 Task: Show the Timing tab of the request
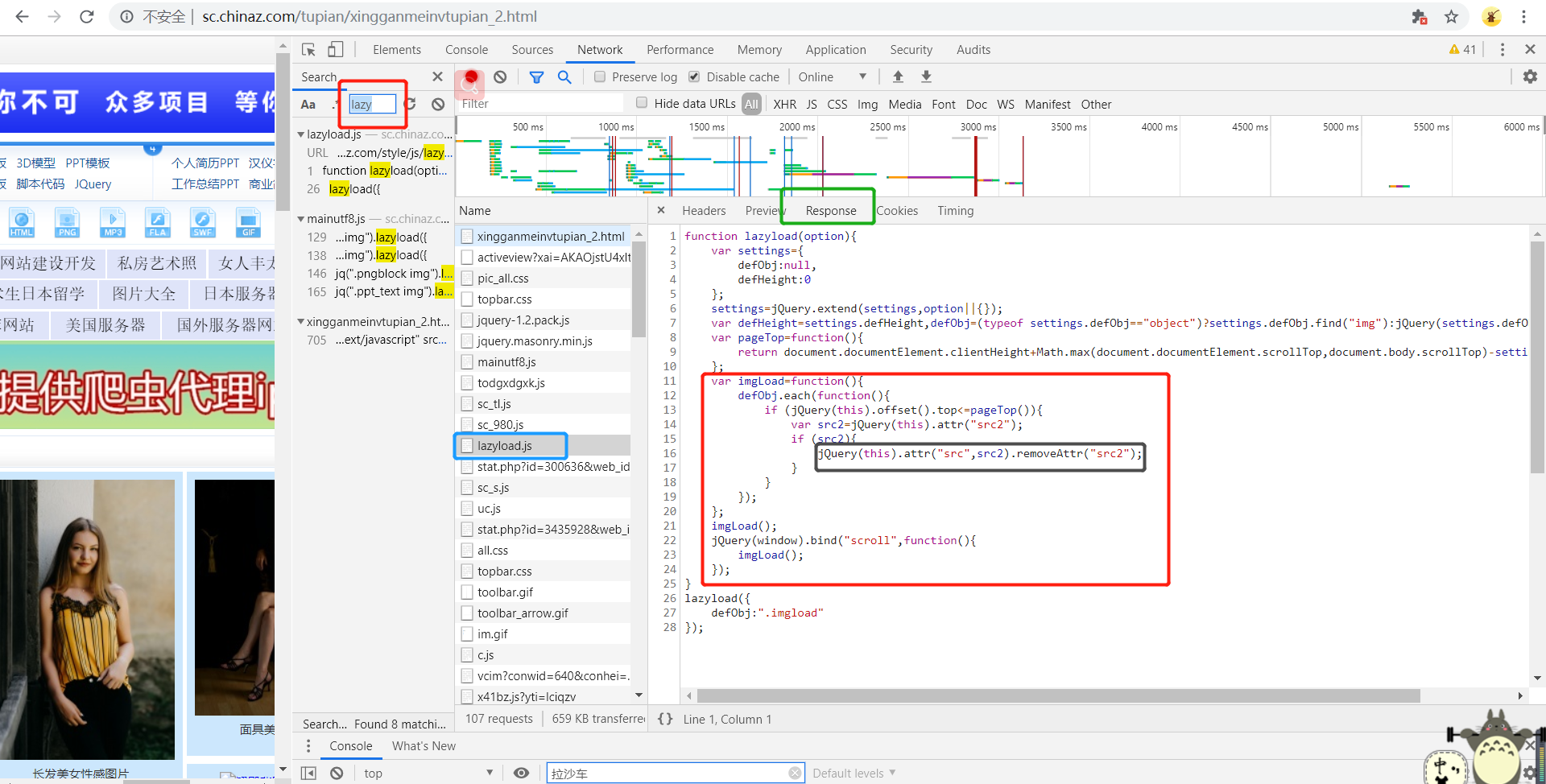pyautogui.click(x=955, y=211)
